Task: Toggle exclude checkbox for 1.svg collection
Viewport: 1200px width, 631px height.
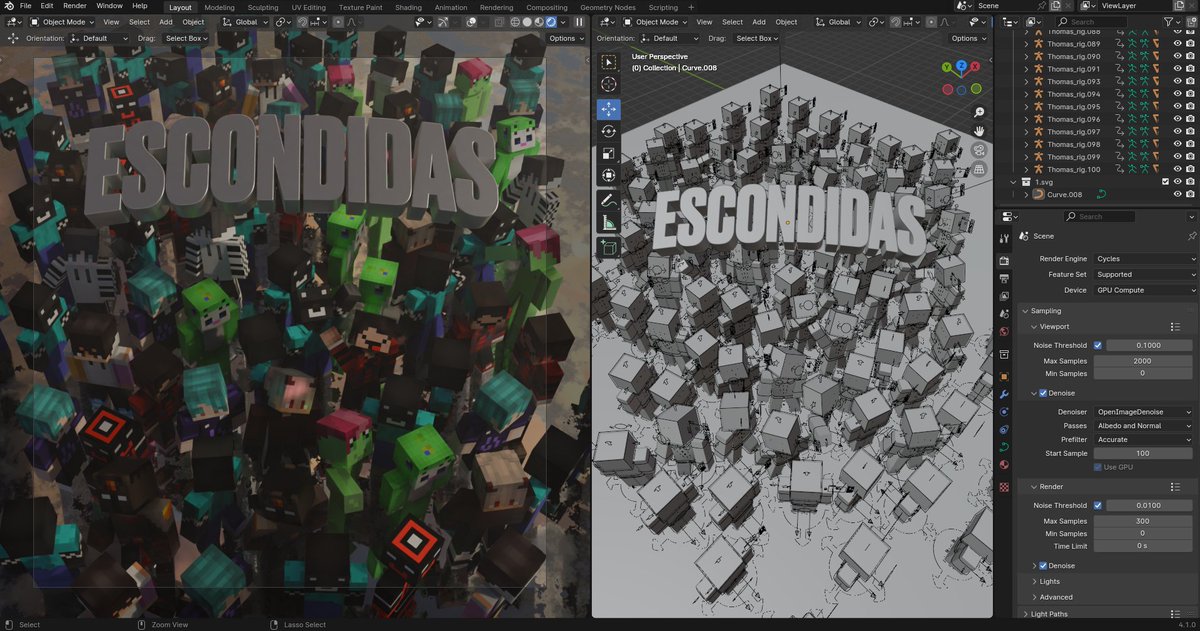Action: click(1165, 182)
